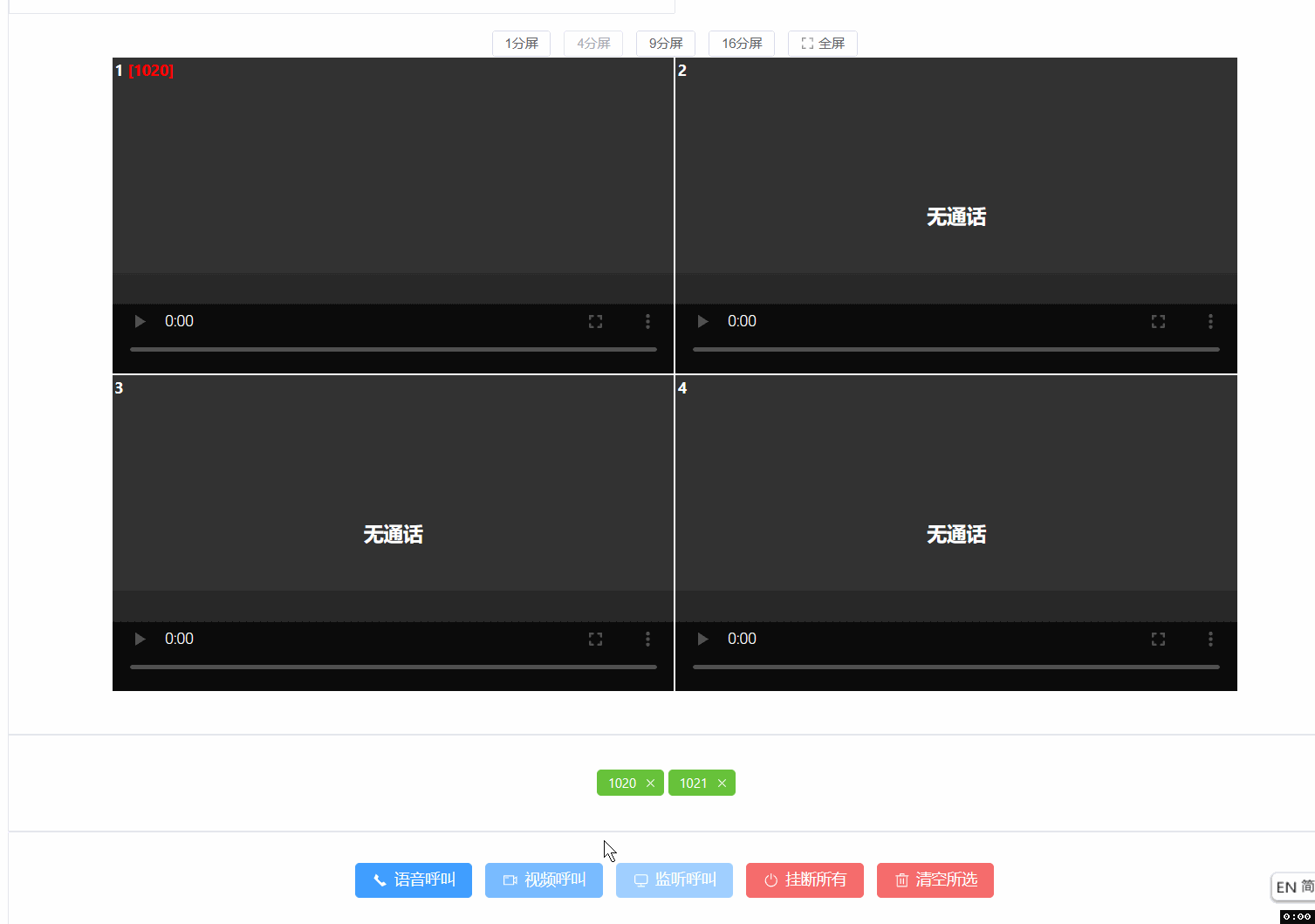This screenshot has height=924, width=1315.
Task: Play video in screen 4
Action: [x=702, y=639]
